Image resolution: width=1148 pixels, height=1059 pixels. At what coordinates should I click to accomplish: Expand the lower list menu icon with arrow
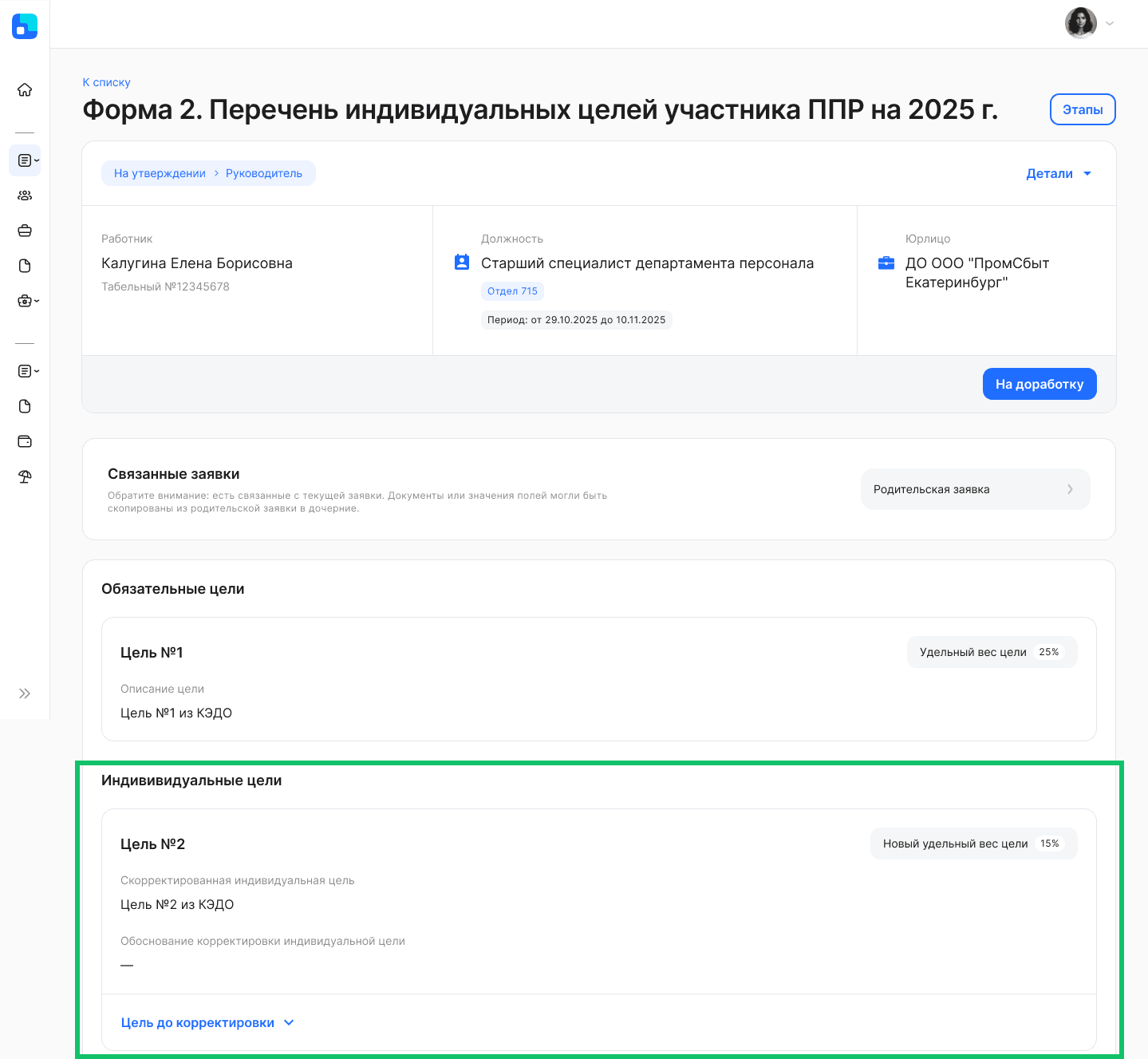click(28, 371)
